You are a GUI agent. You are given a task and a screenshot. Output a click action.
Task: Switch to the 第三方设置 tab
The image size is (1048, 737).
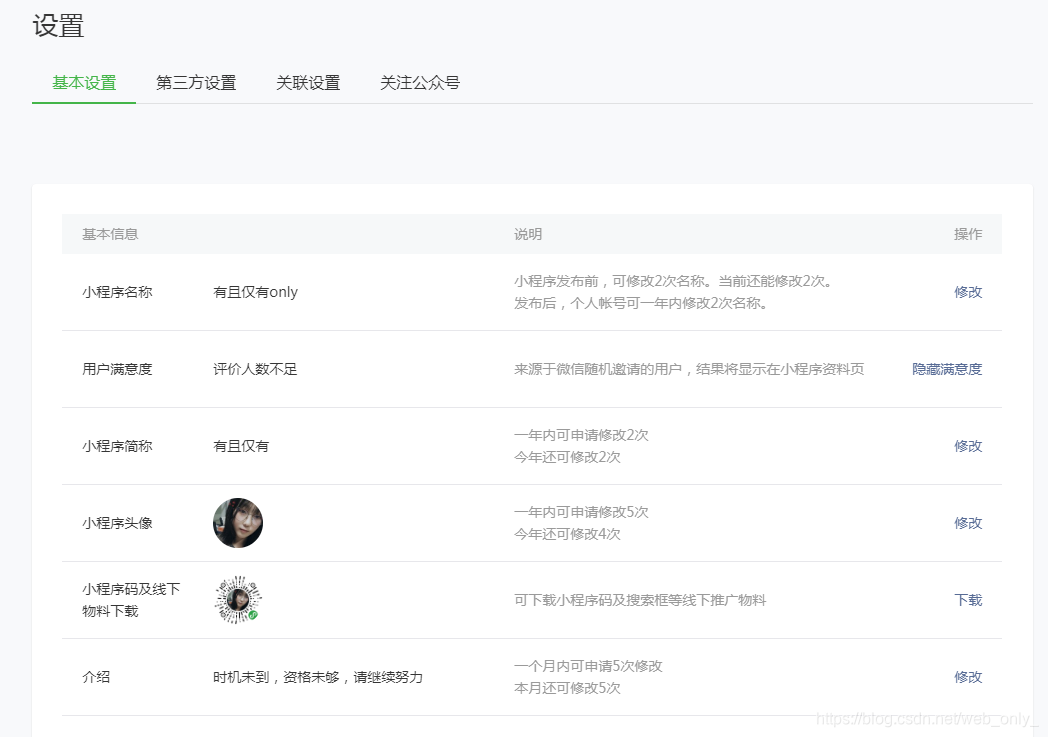[195, 83]
